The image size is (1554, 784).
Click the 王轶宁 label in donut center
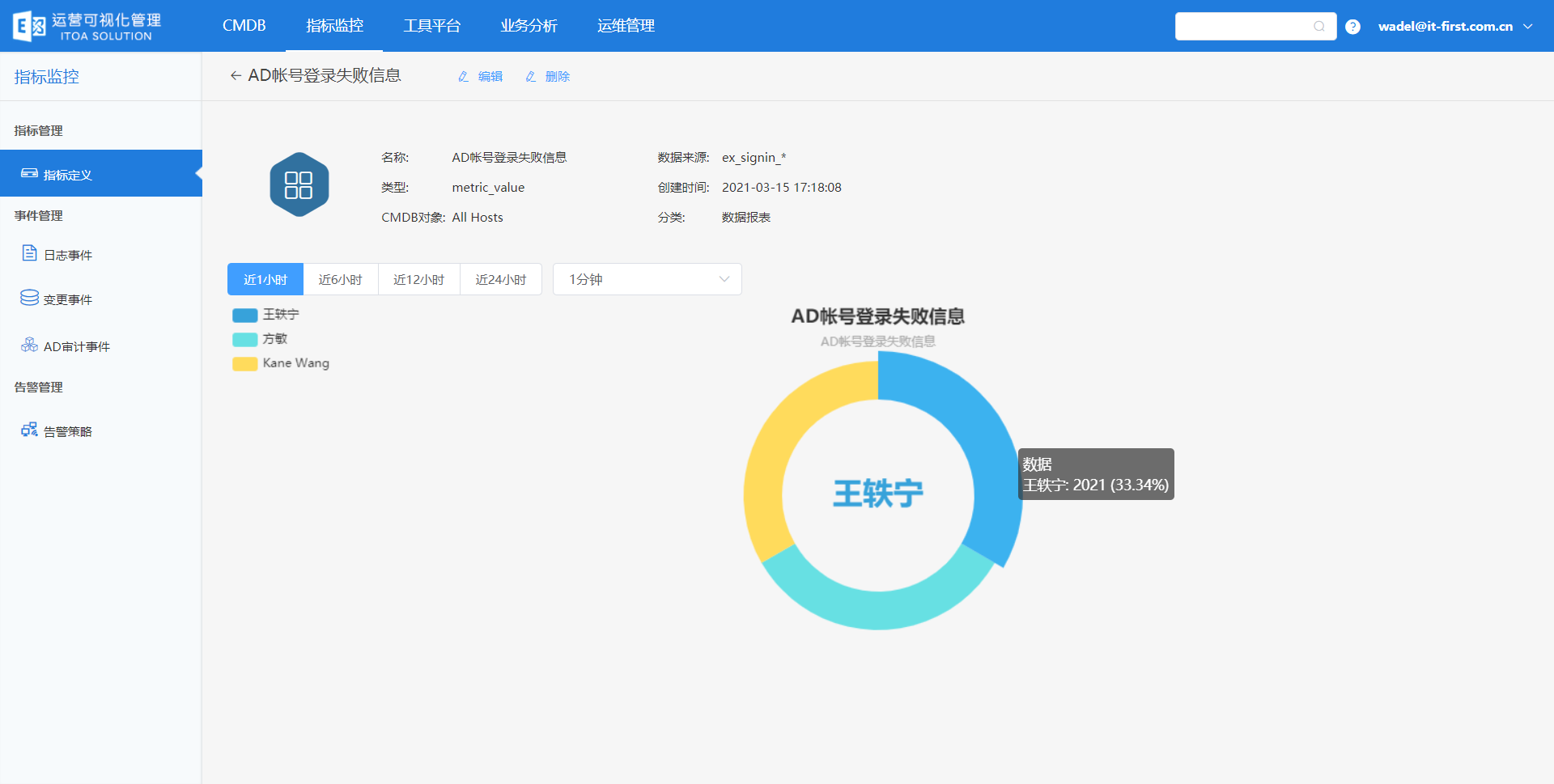pos(878,493)
